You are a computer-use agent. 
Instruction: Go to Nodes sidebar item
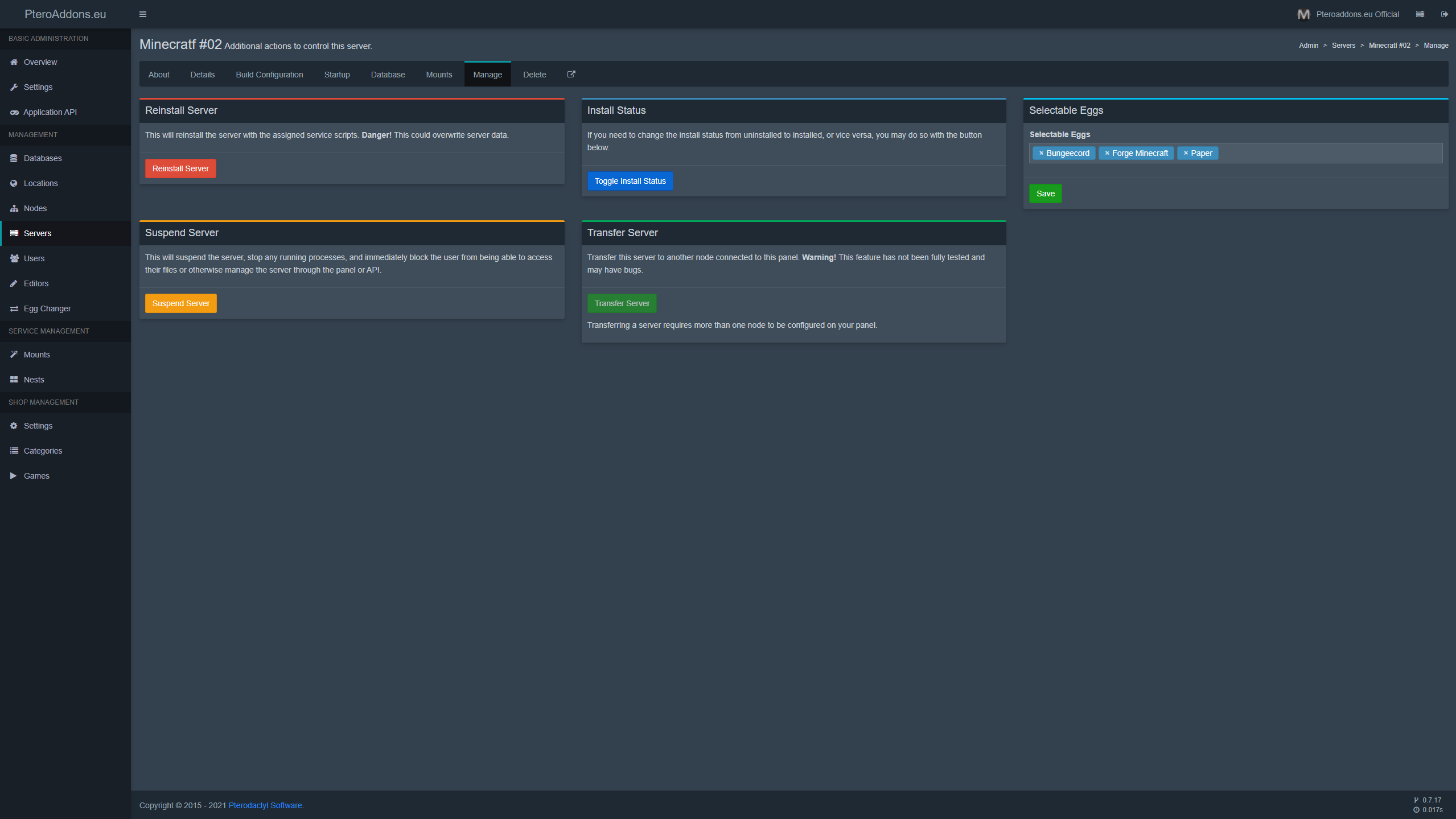(35, 208)
